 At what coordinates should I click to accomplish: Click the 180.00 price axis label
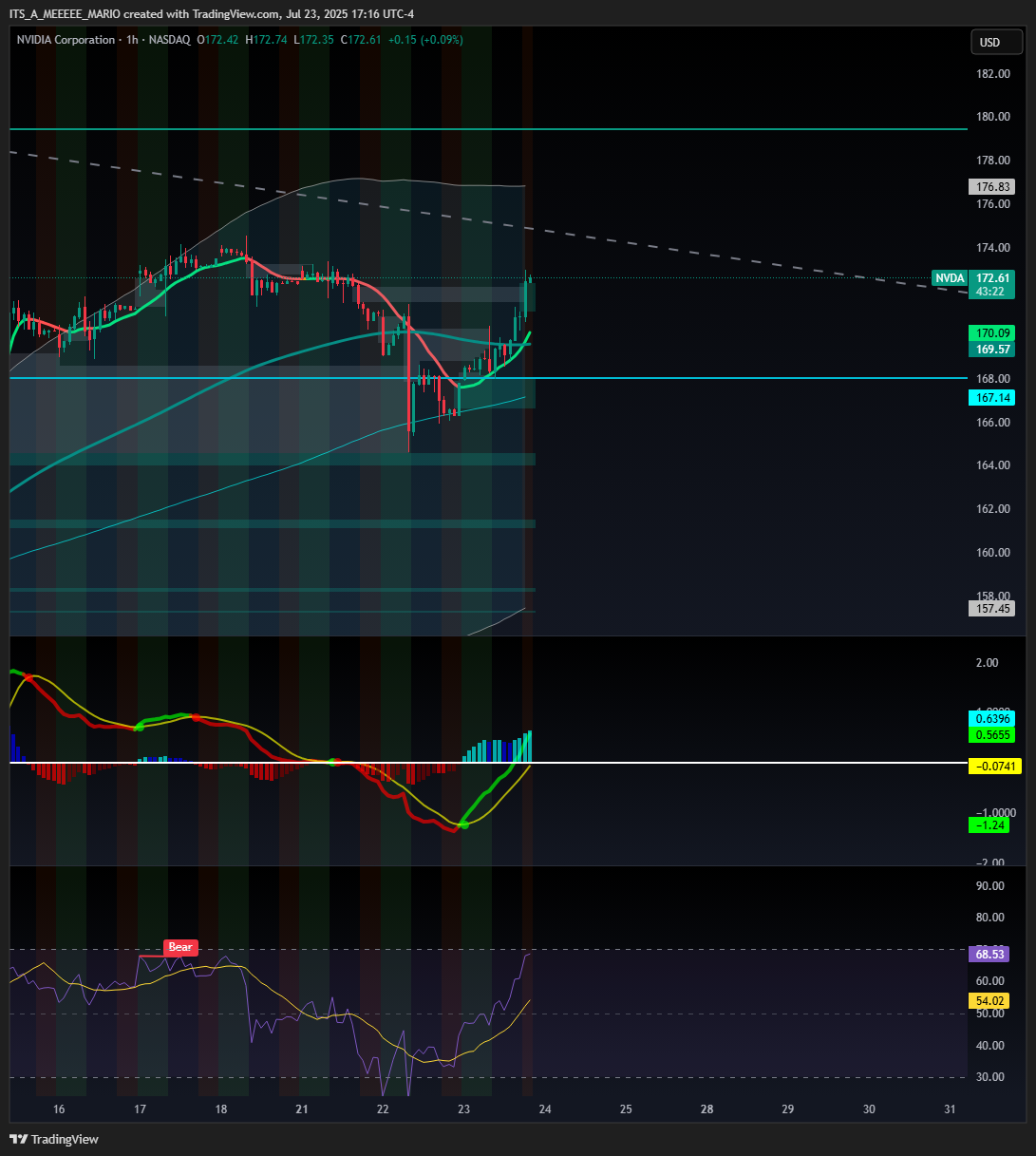click(x=993, y=117)
